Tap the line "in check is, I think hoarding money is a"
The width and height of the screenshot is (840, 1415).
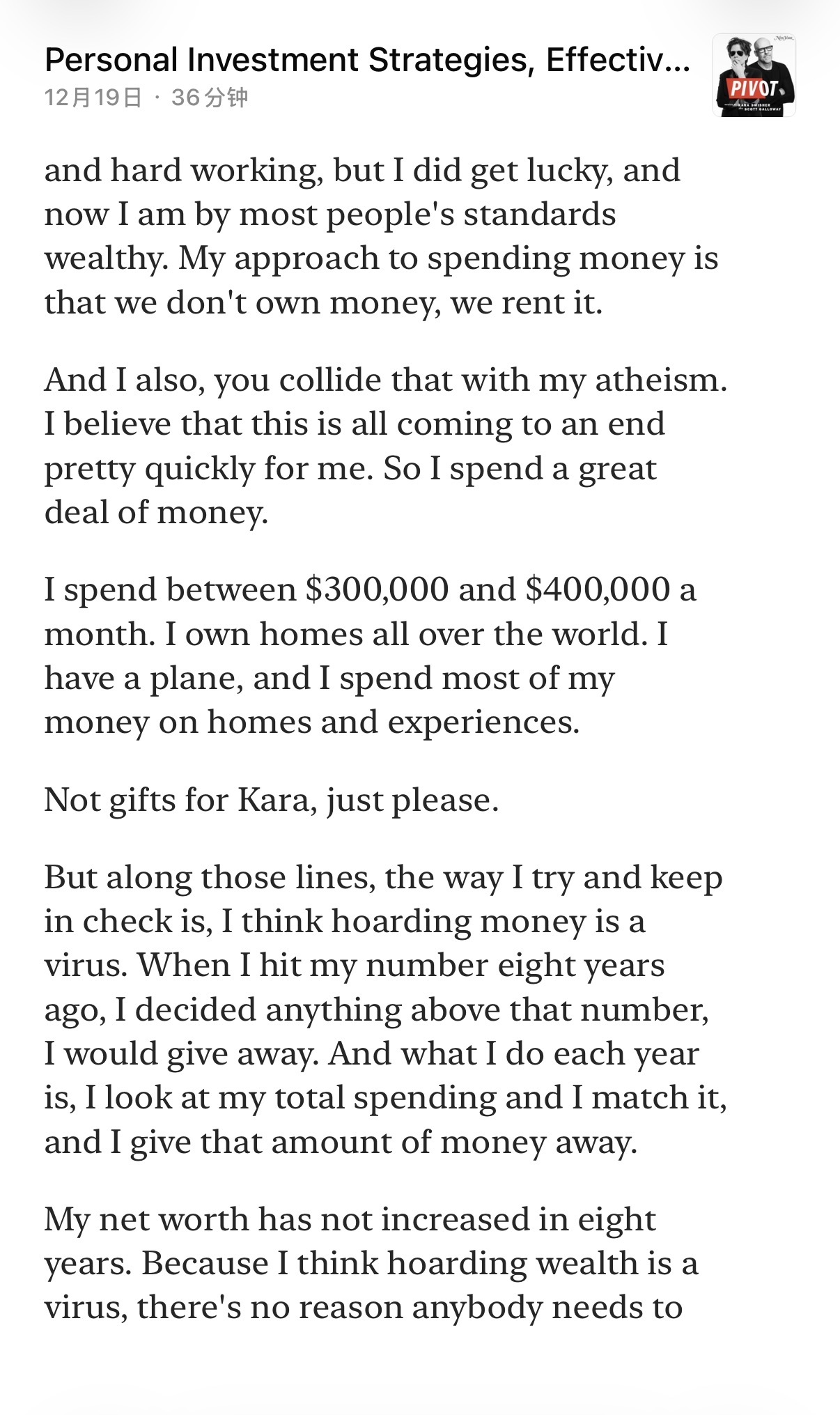coord(345,922)
